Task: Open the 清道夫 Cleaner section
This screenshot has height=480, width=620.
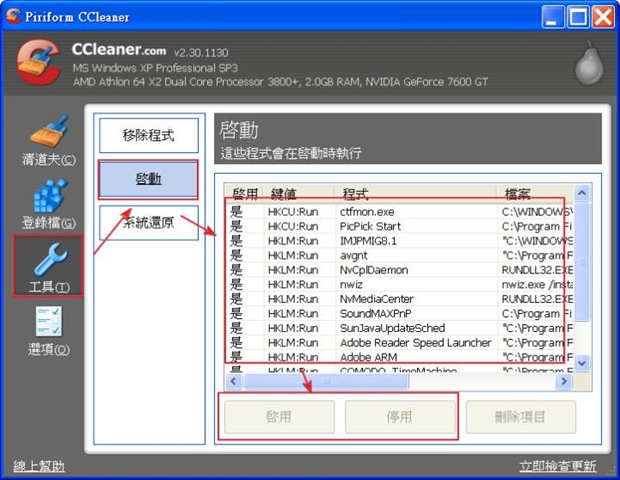Action: click(48, 139)
